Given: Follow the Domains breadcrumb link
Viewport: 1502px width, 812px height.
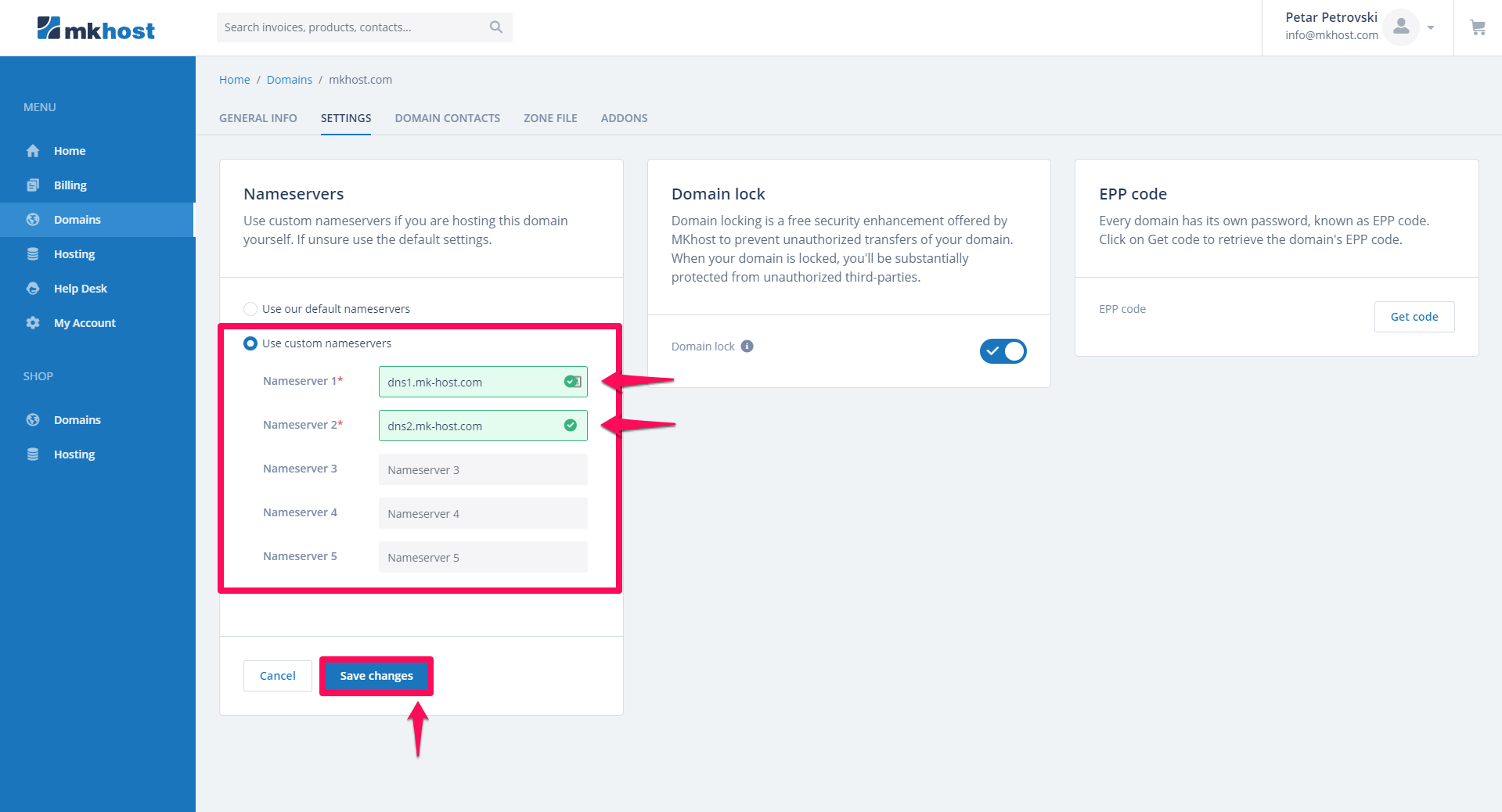Looking at the screenshot, I should tap(289, 80).
